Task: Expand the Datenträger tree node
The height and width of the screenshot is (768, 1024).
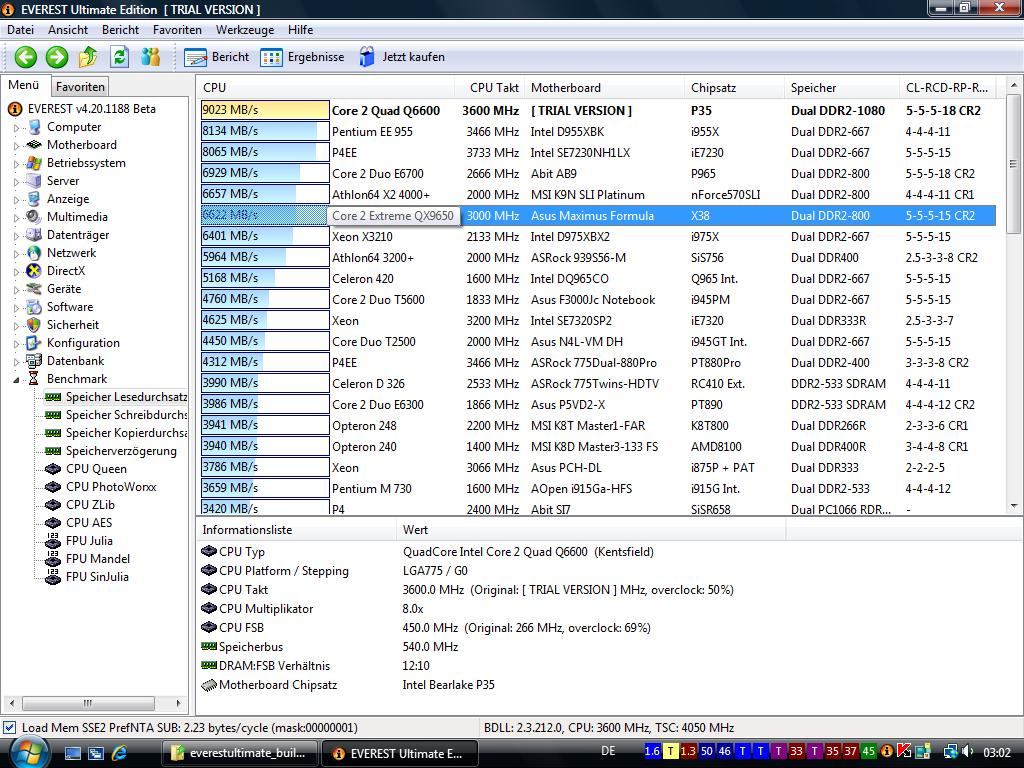Action: pos(16,236)
